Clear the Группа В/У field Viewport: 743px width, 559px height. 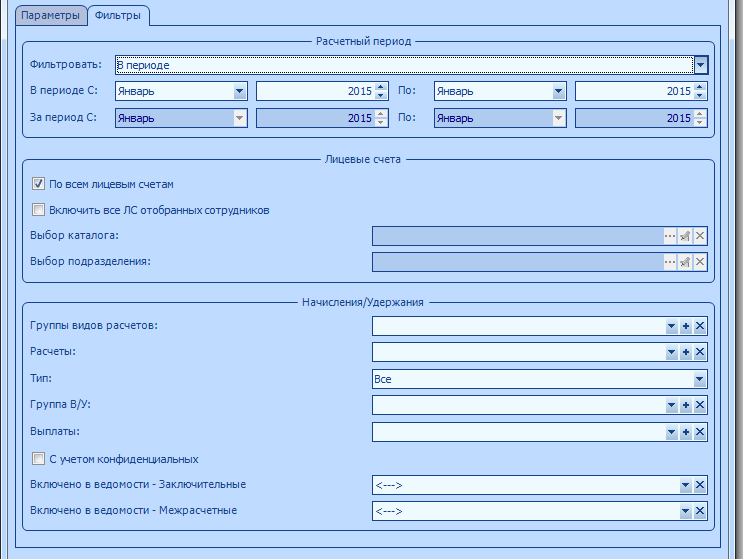pyautogui.click(x=700, y=405)
